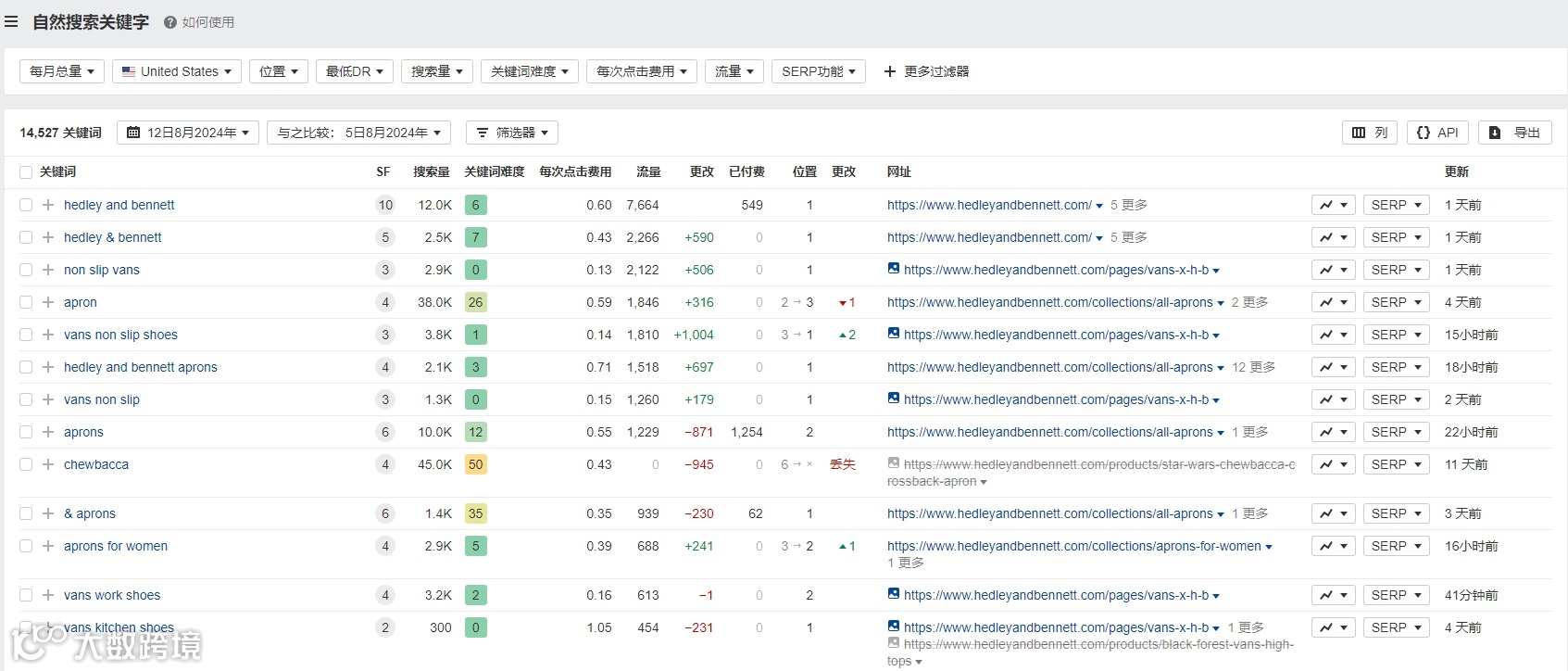
Task: Click image SERP icon in 'vans non slip' URL
Action: coord(894,399)
